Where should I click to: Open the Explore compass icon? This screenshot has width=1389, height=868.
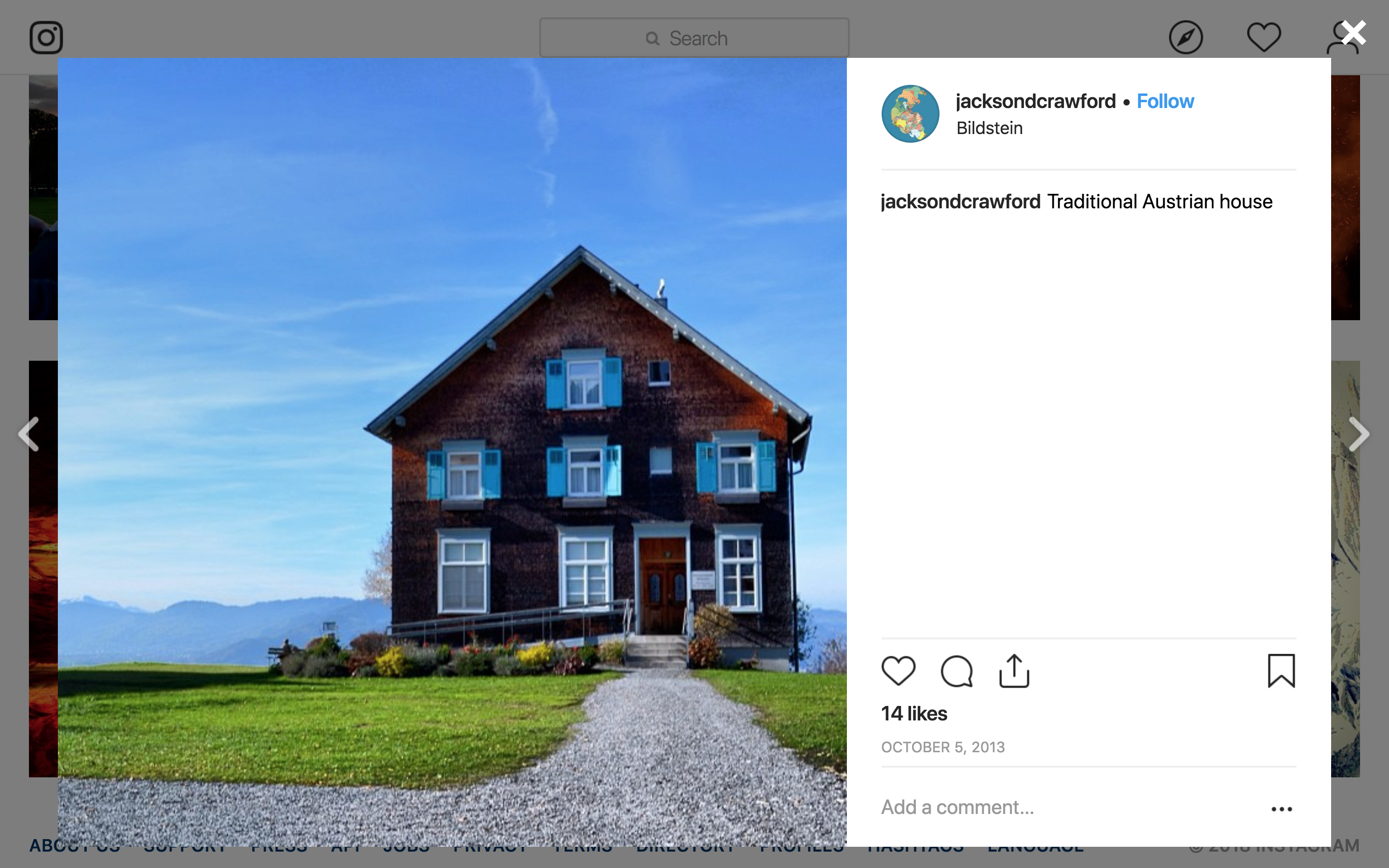(1186, 38)
